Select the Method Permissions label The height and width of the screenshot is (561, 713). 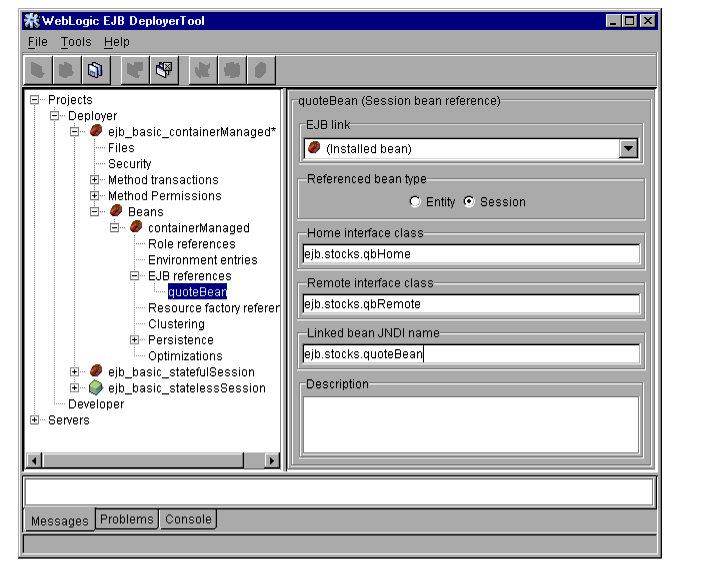(x=165, y=195)
